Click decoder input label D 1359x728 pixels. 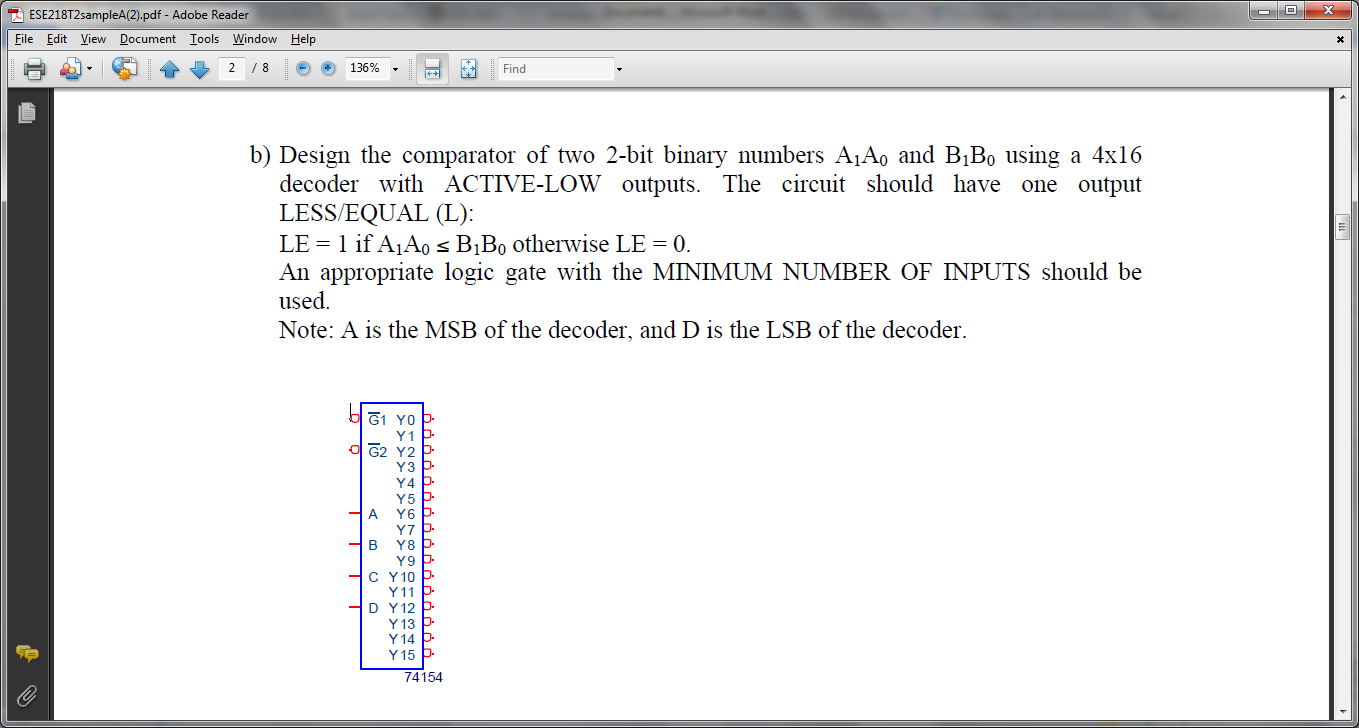[x=373, y=608]
